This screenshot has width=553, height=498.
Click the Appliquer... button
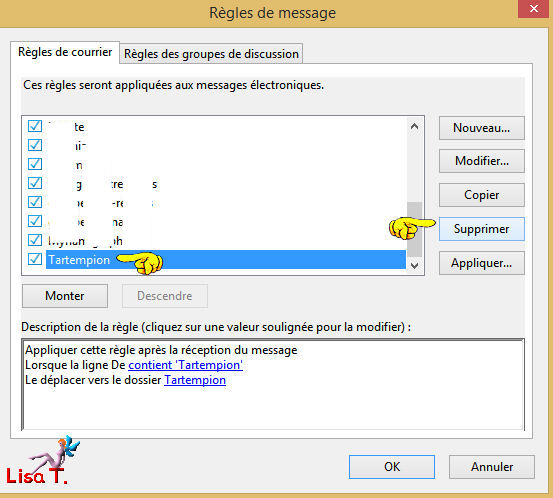[481, 263]
